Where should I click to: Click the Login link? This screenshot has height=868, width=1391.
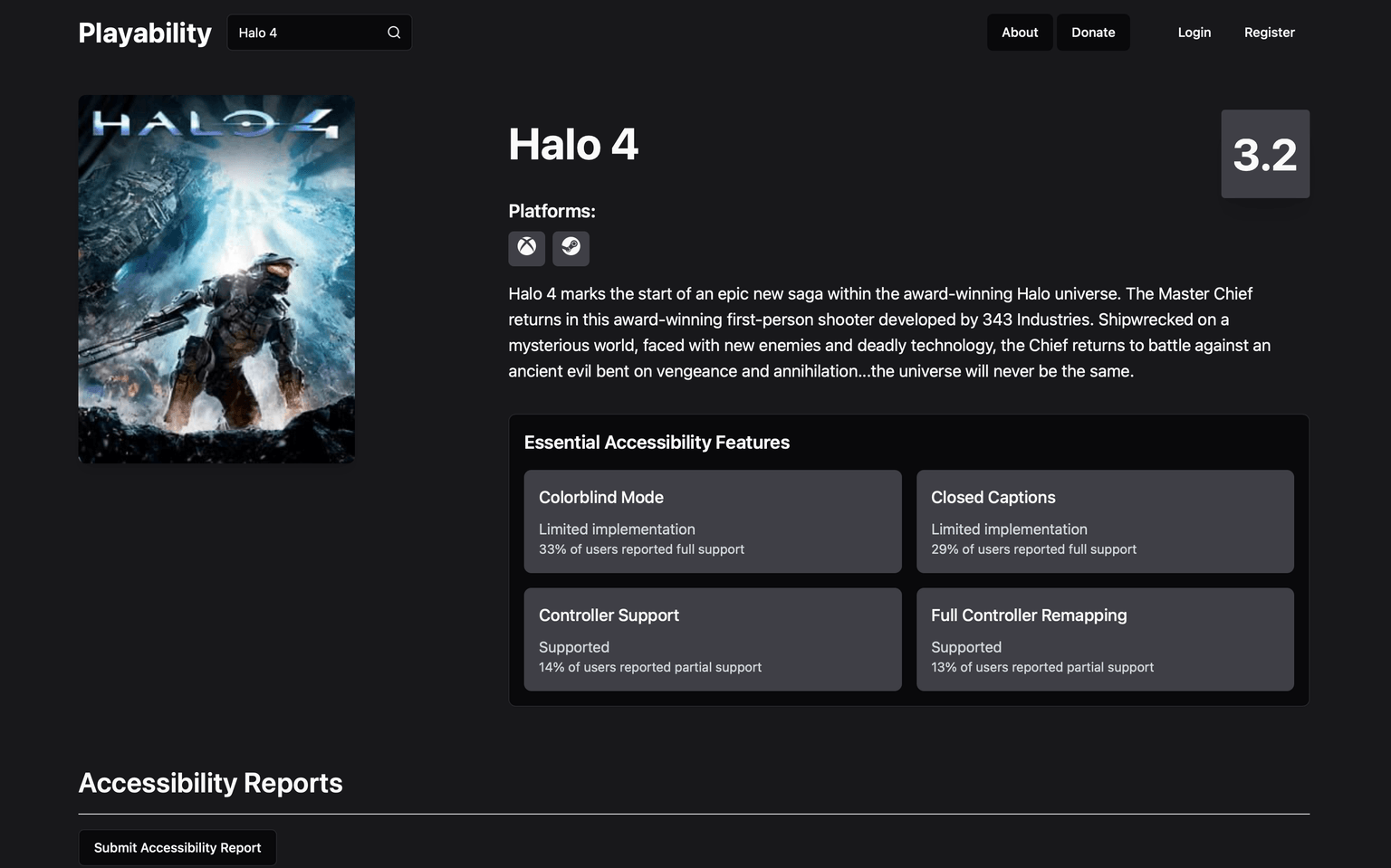point(1194,33)
